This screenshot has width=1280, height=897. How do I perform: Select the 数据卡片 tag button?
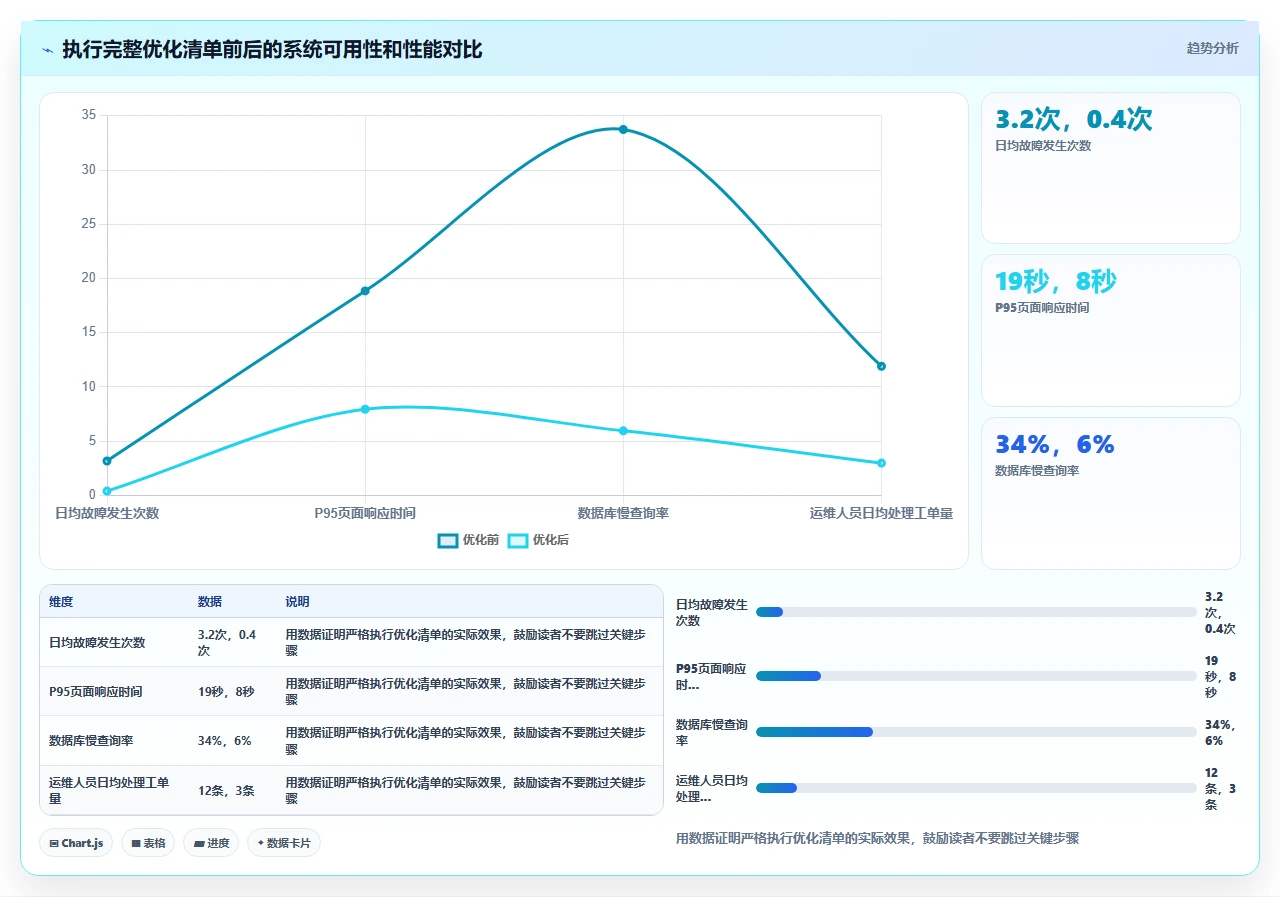pyautogui.click(x=284, y=843)
